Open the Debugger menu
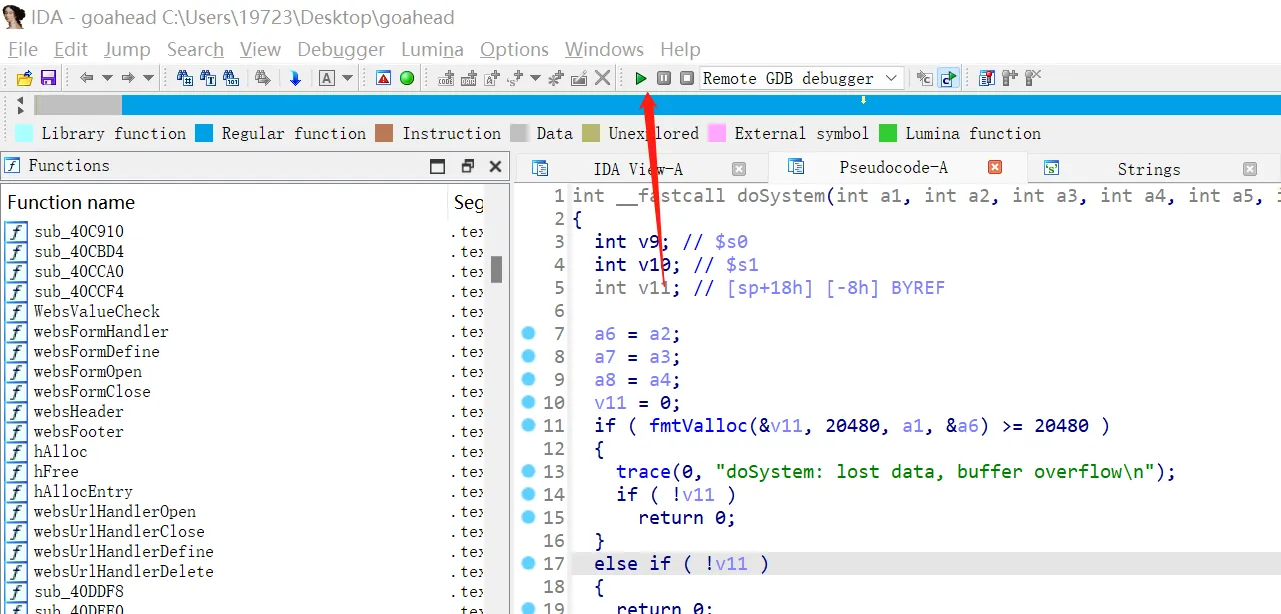1281x614 pixels. coord(341,49)
